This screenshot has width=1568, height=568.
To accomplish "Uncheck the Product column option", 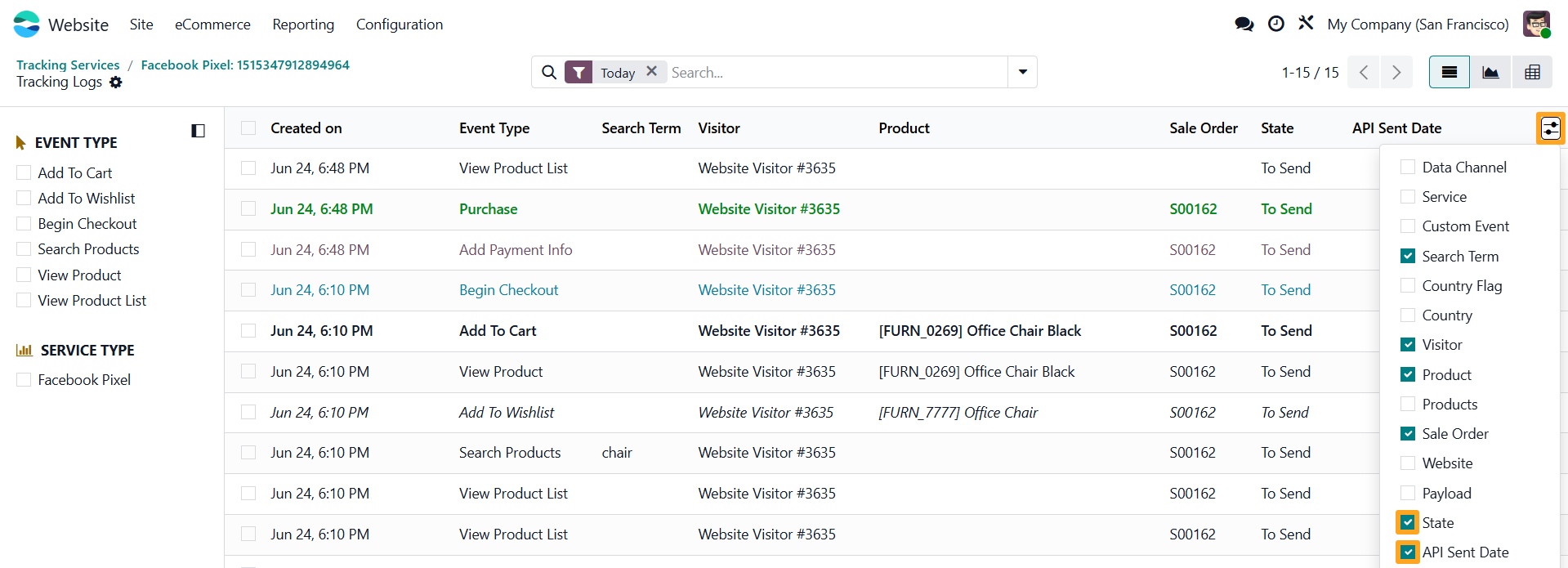I will point(1408,374).
